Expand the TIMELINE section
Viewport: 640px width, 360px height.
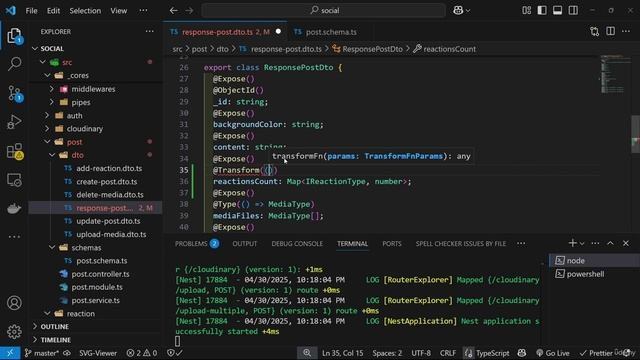tap(35, 340)
